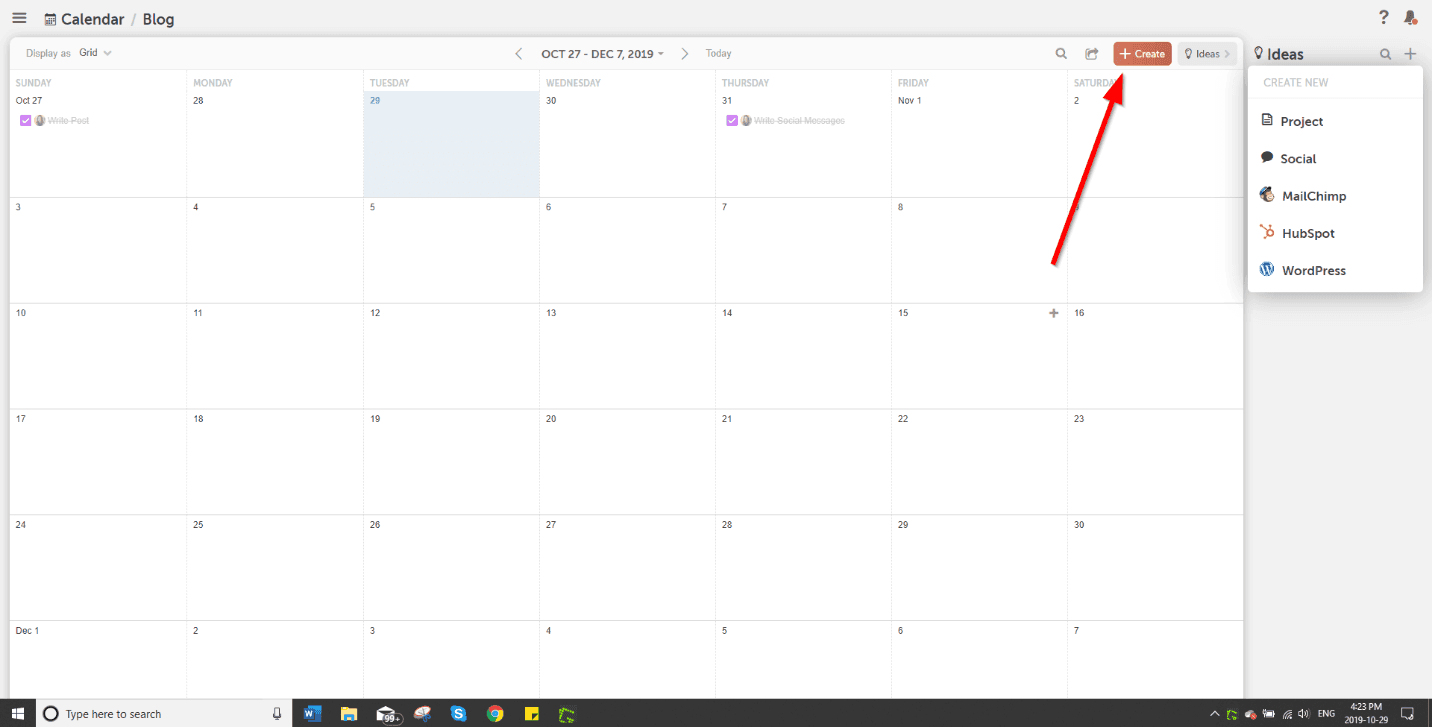Click the share calendar icon
1432x727 pixels.
tap(1091, 54)
